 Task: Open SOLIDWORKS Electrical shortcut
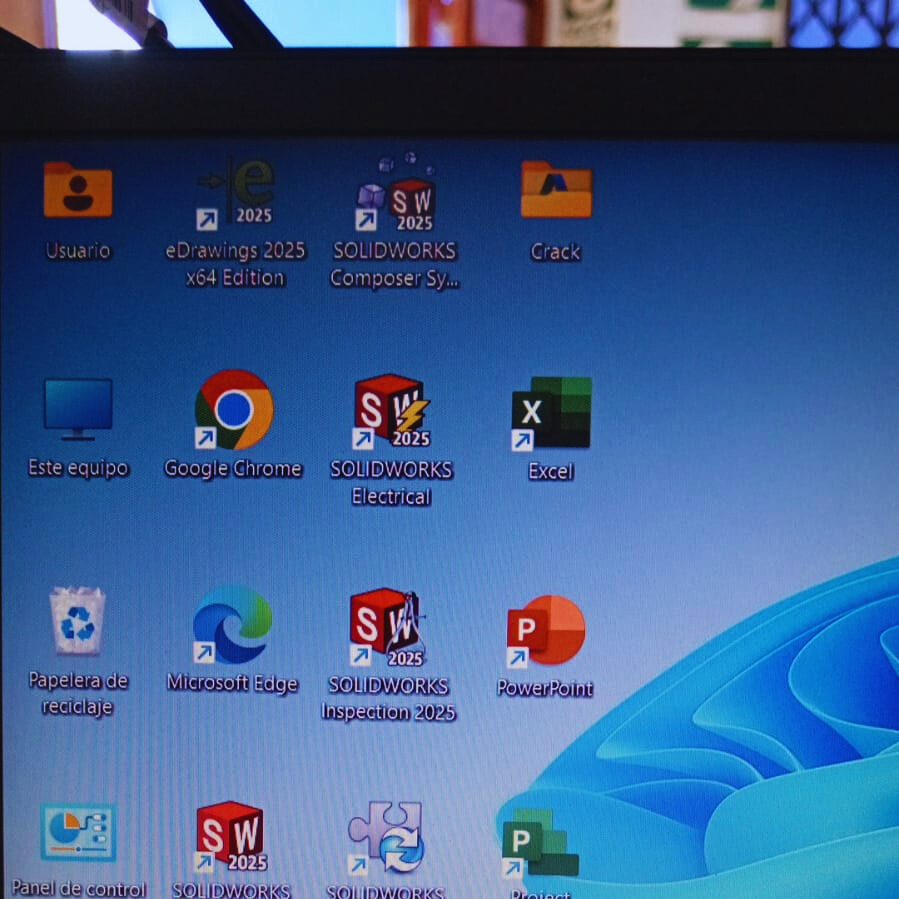tap(392, 411)
